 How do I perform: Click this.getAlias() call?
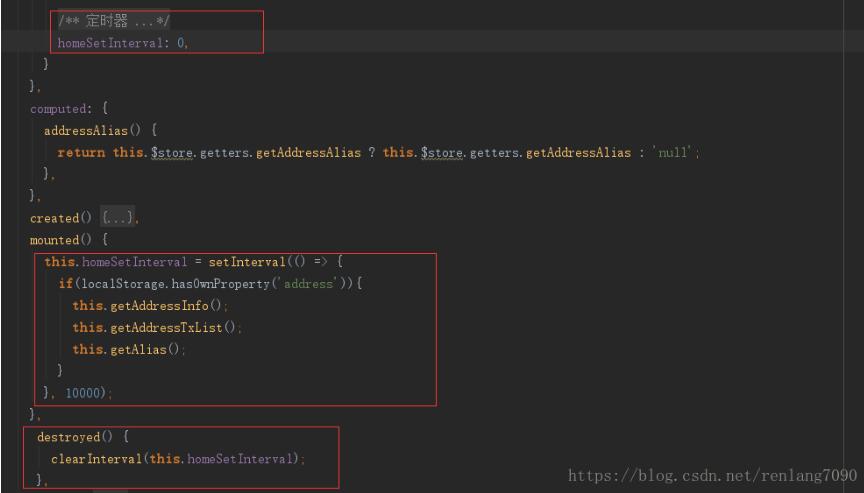[128, 350]
